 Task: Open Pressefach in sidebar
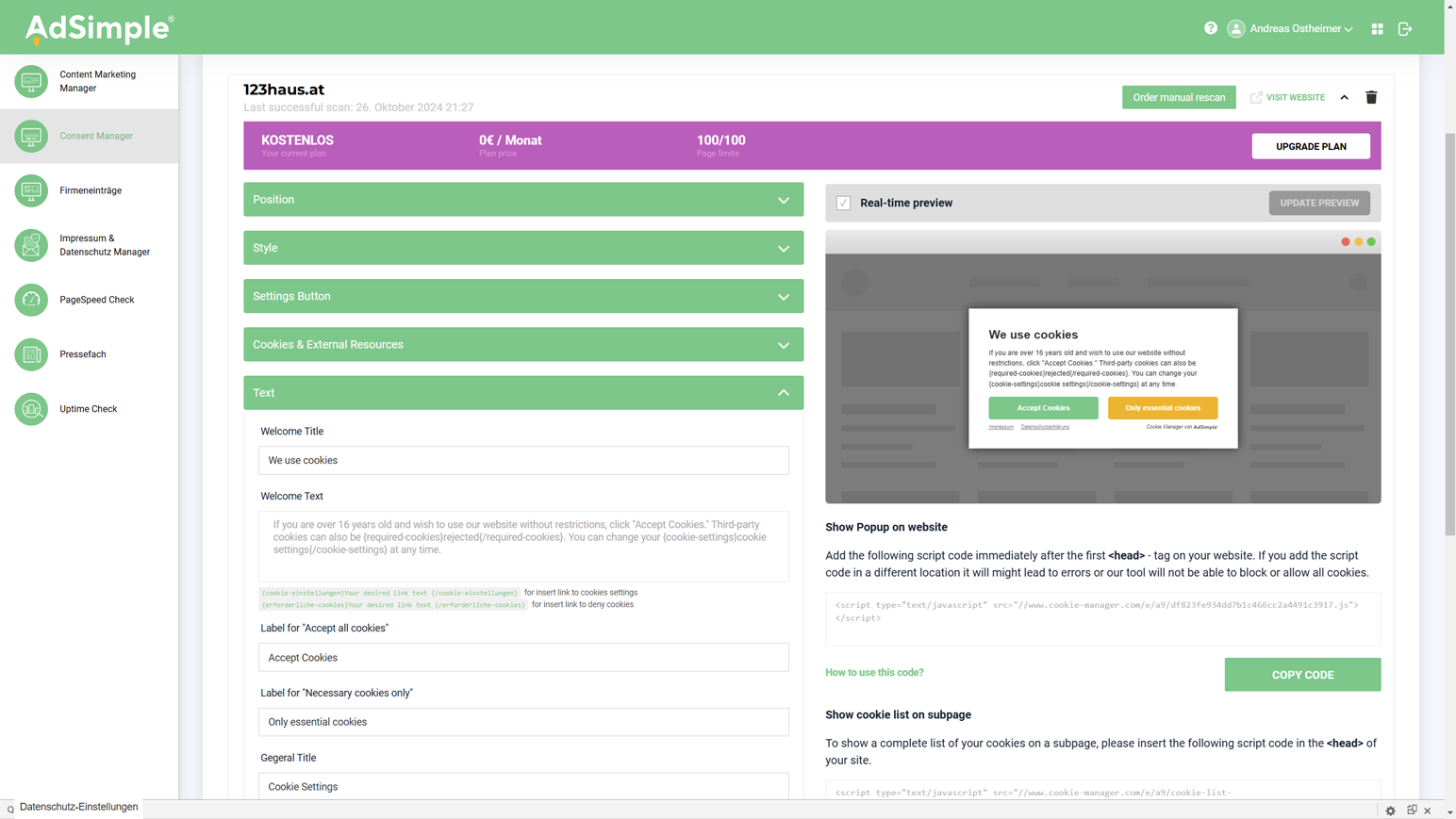pyautogui.click(x=83, y=354)
